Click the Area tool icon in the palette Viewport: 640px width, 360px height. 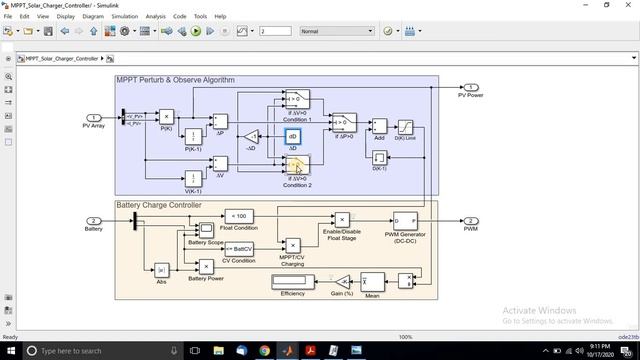8,142
